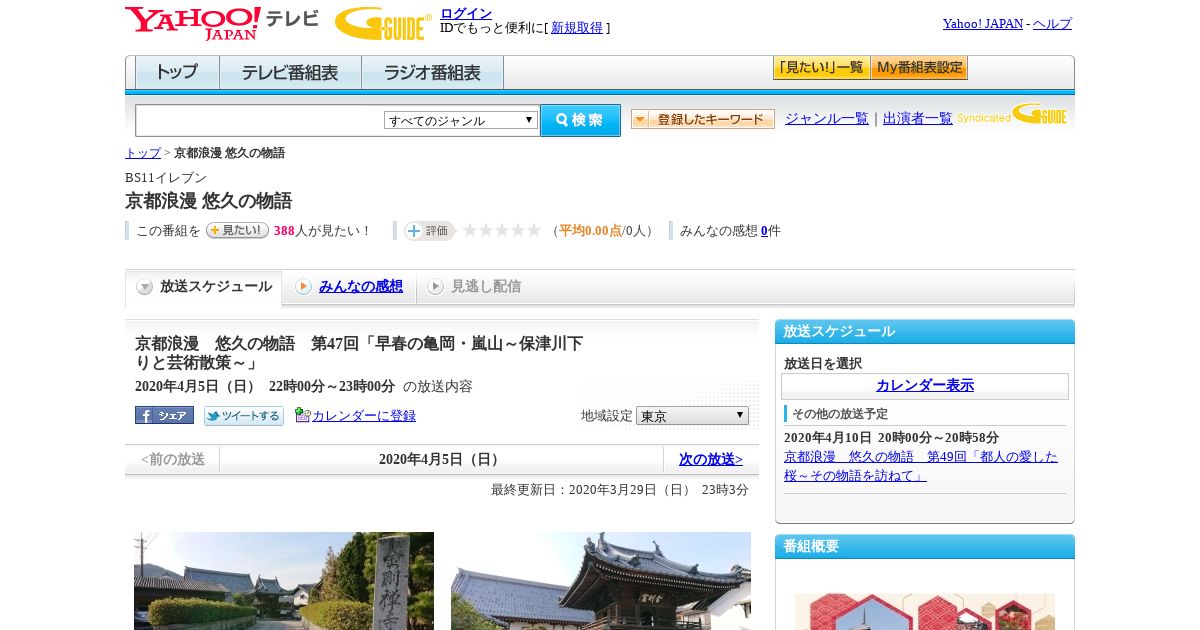Open 出演者一覧 link
Image resolution: width=1200 pixels, height=630 pixels.
(x=917, y=118)
